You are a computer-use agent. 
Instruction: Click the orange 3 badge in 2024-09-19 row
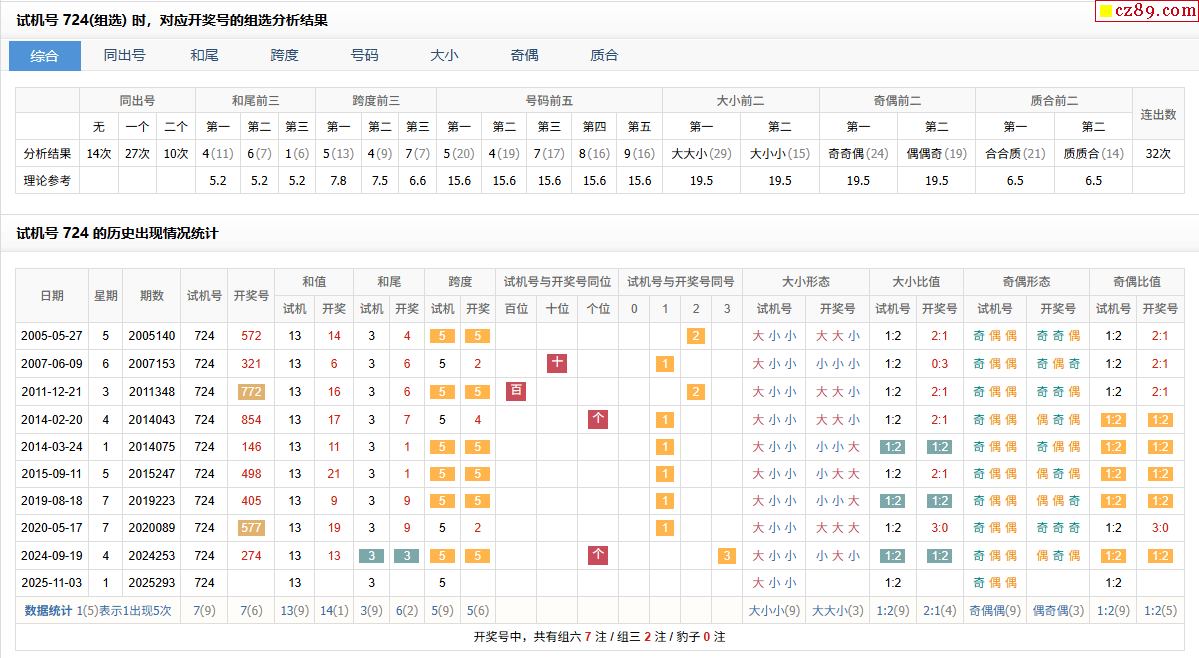(727, 556)
